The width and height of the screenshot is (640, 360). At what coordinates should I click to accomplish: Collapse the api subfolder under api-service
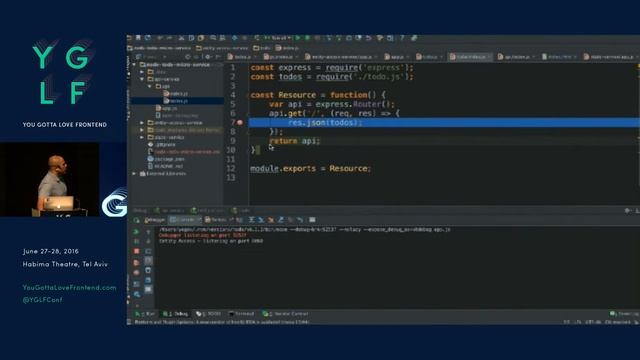coord(150,87)
